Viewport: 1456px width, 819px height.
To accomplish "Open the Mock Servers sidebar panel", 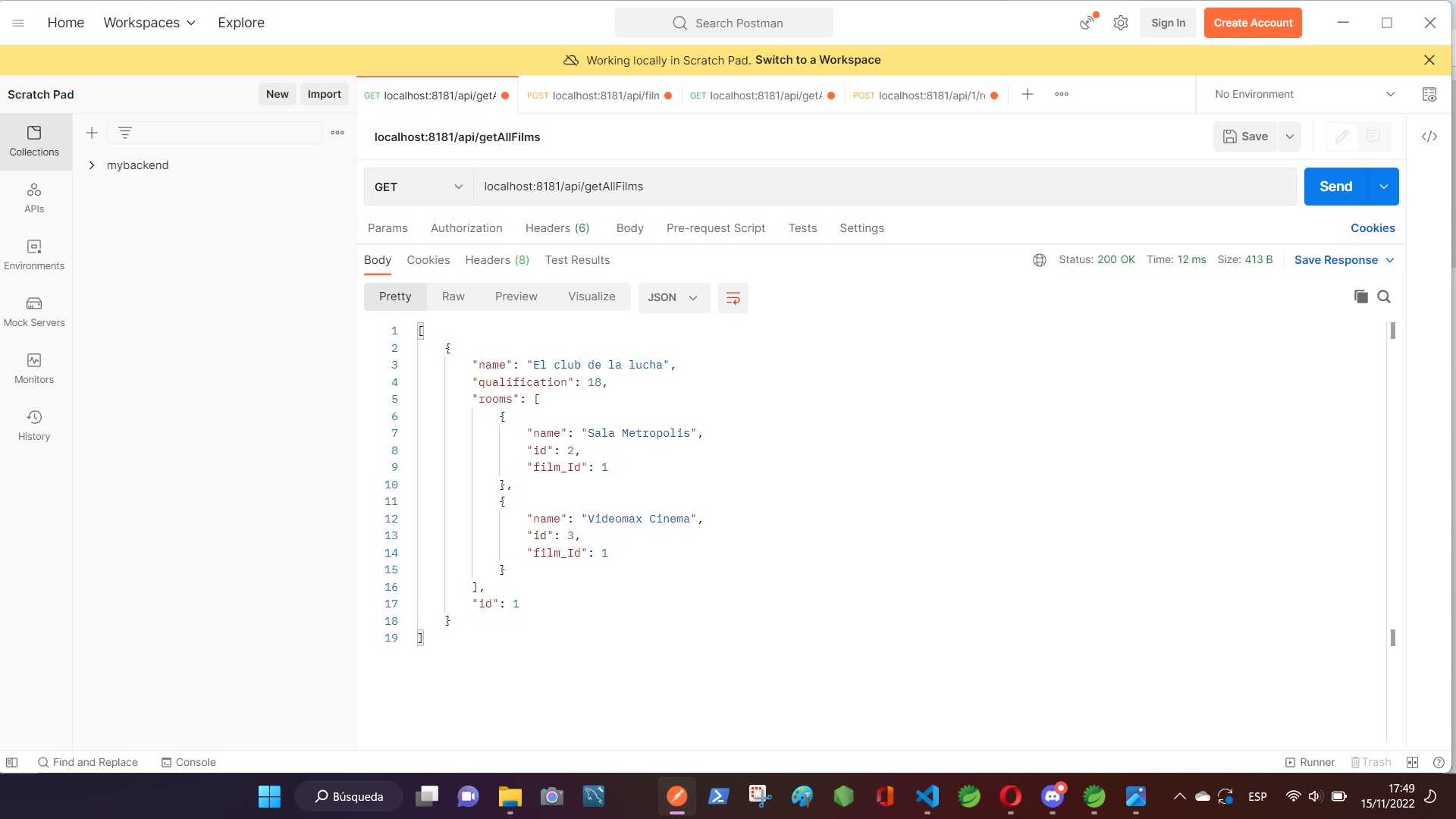I will click(x=34, y=312).
